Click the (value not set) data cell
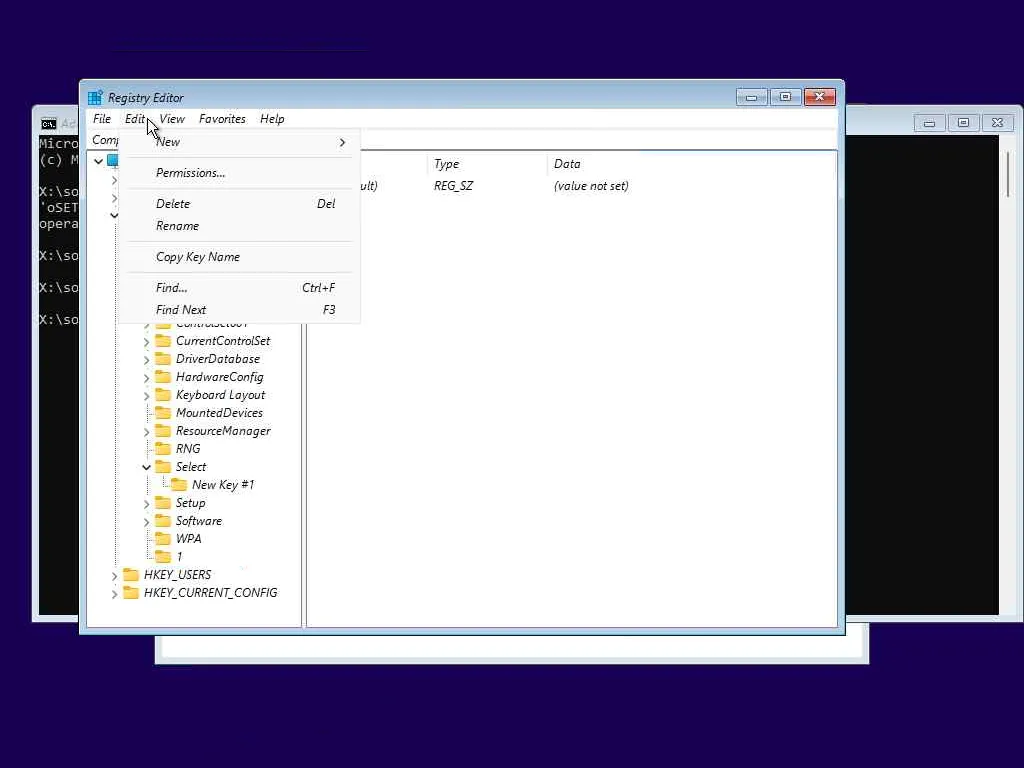 591,186
